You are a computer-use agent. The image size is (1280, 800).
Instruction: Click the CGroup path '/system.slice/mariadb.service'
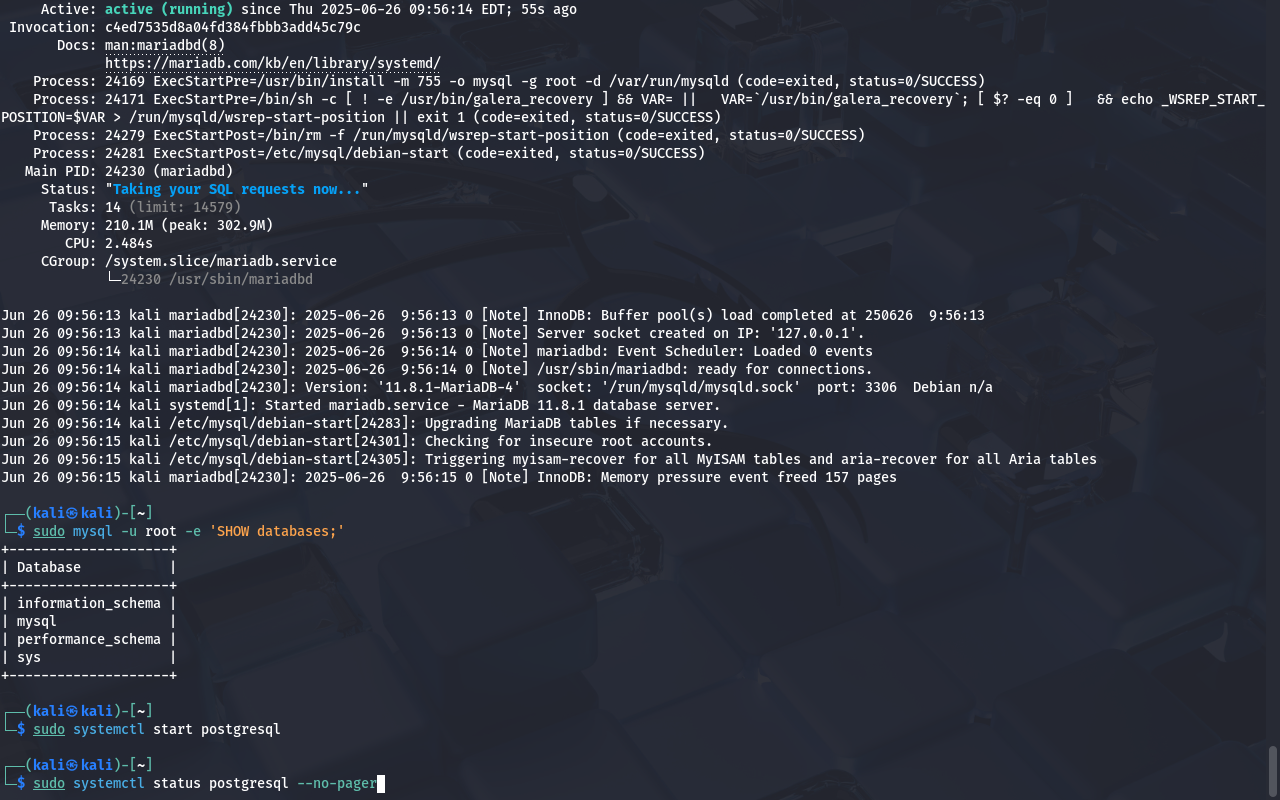tap(221, 261)
